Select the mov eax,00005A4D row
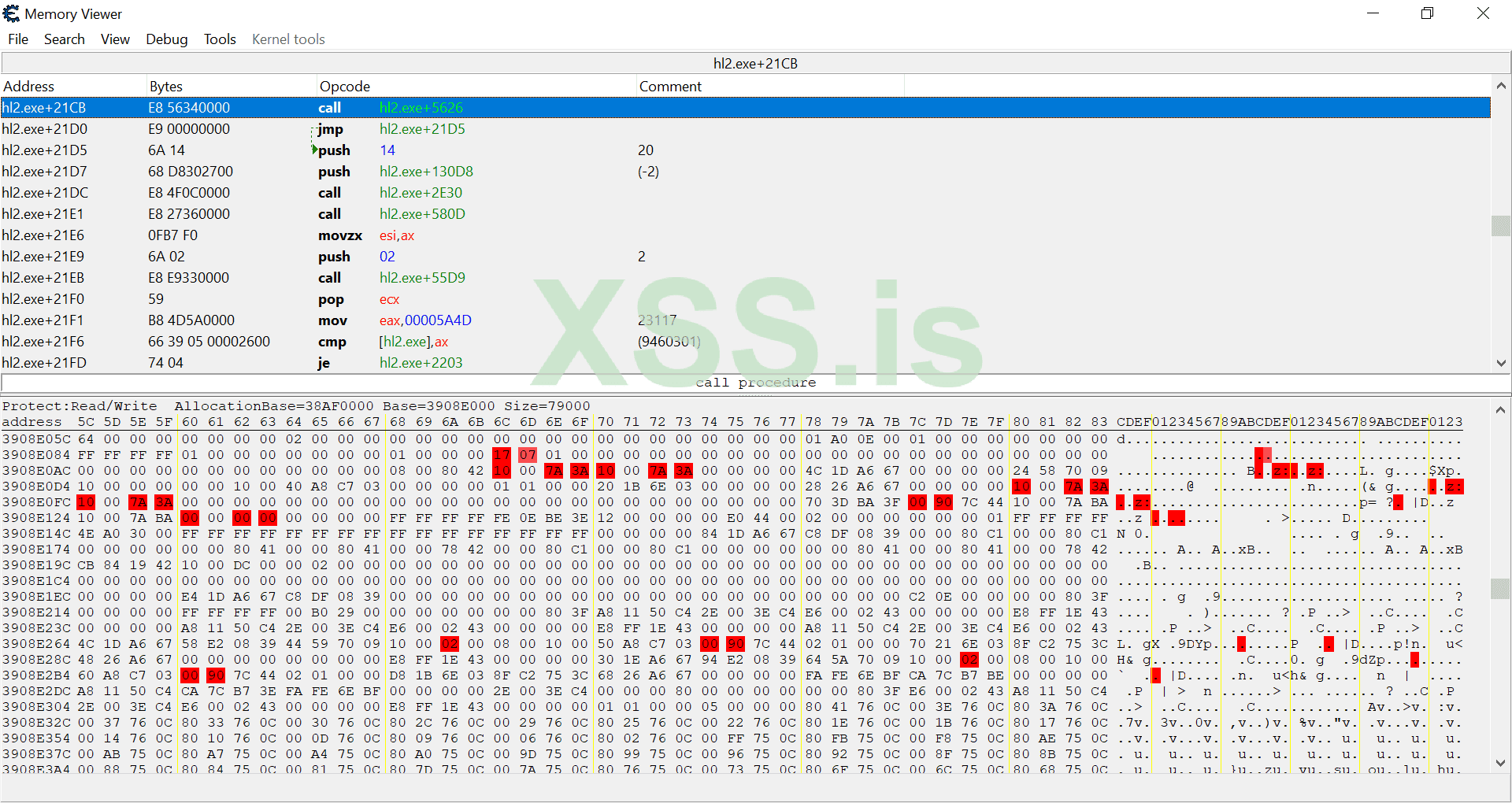1512x803 pixels. click(746, 320)
